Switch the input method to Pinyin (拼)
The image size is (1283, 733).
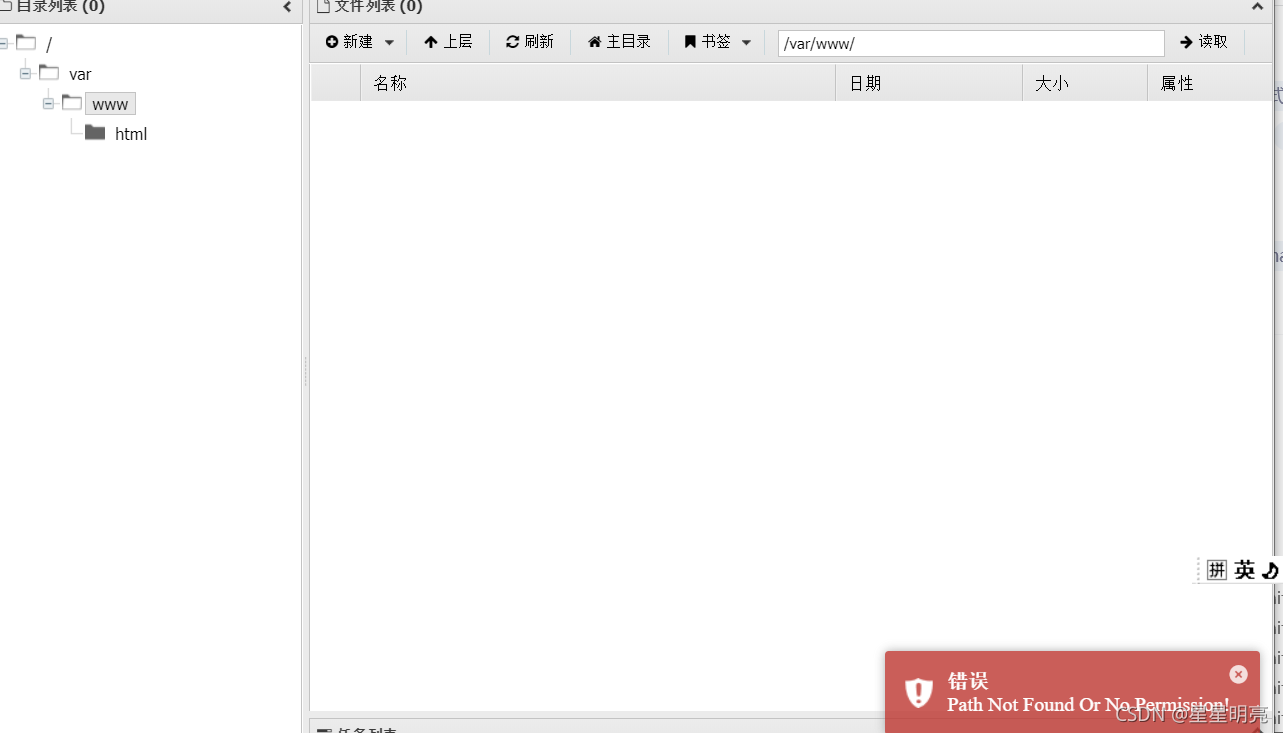coord(1216,569)
